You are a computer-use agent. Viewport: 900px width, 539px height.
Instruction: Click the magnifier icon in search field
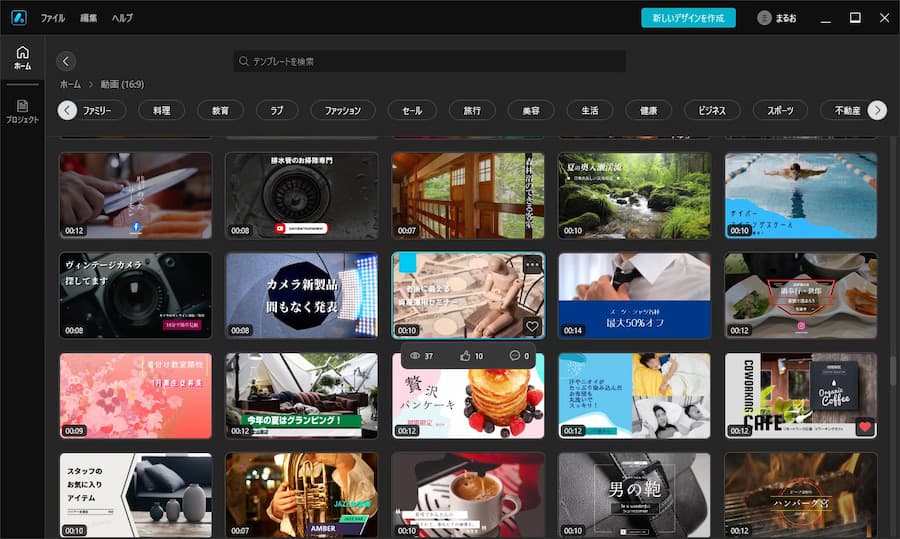pos(243,61)
